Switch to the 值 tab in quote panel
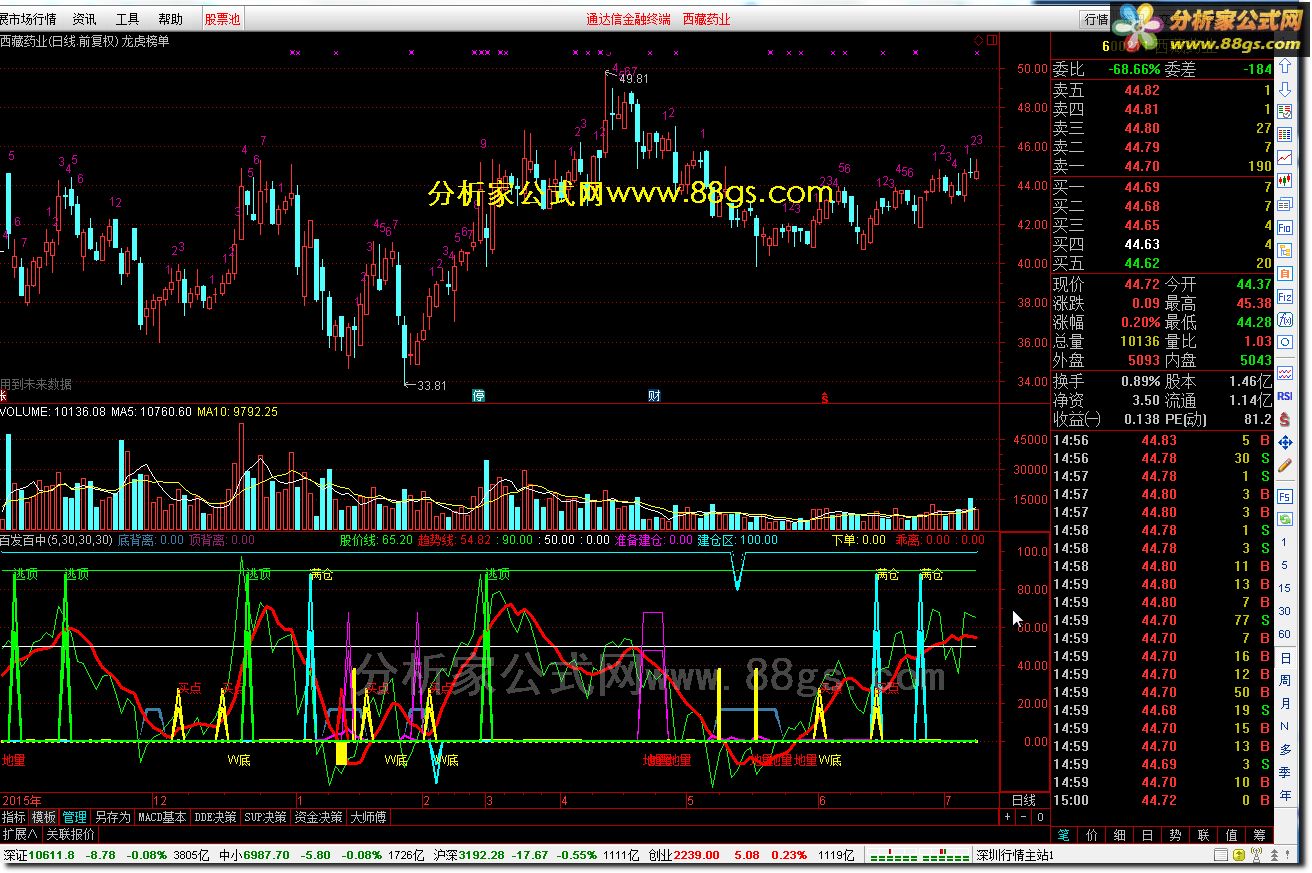Screen dimensions: 1312x873 tap(1231, 834)
